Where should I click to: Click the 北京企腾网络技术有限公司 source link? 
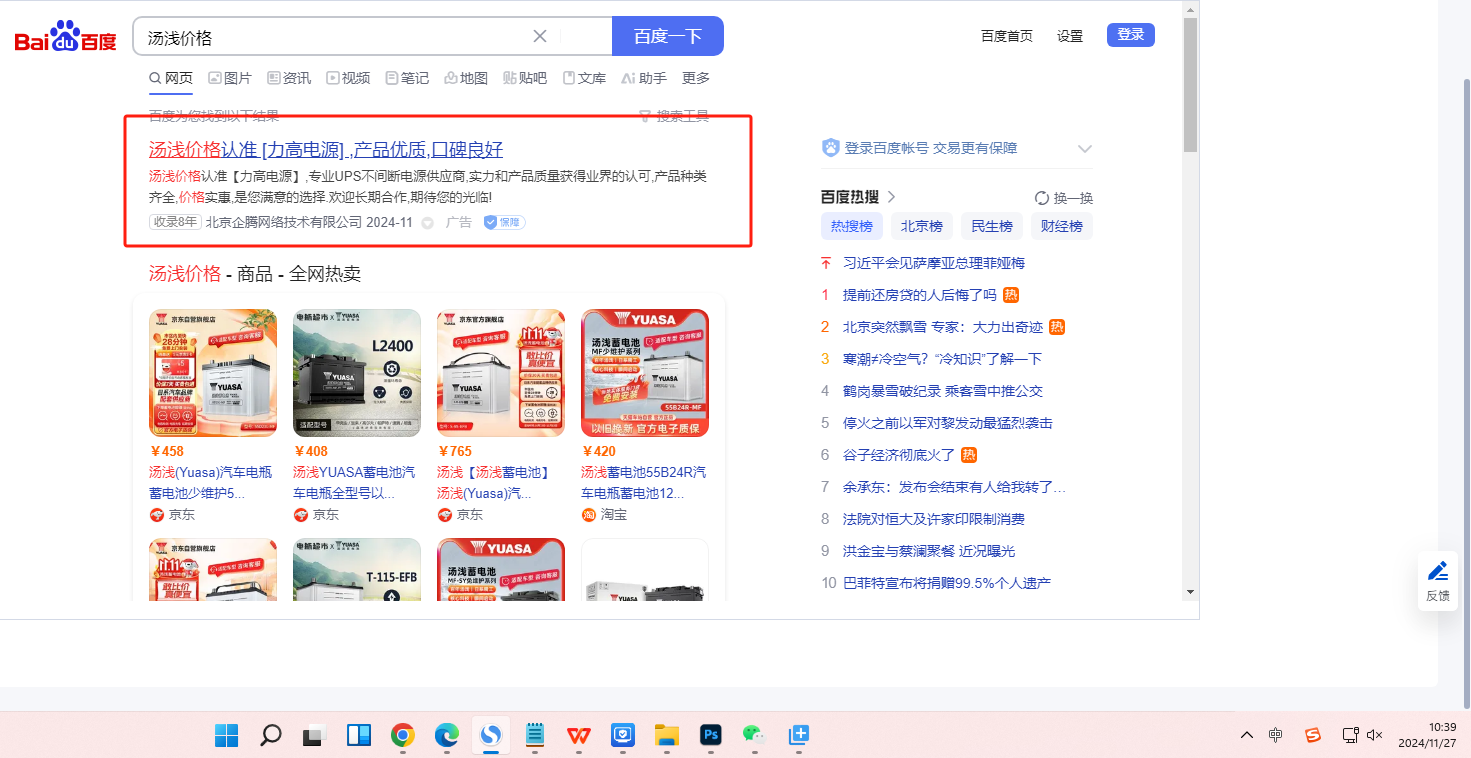284,222
